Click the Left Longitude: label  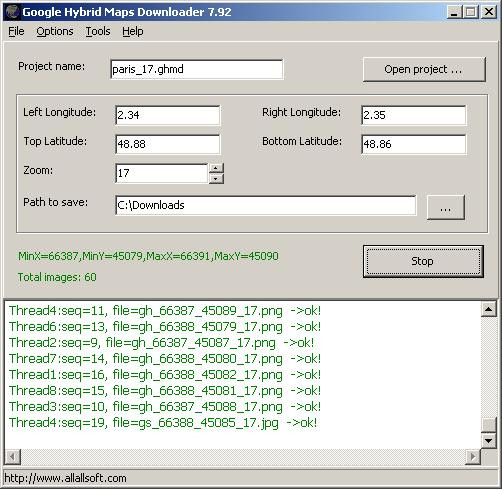[59, 112]
